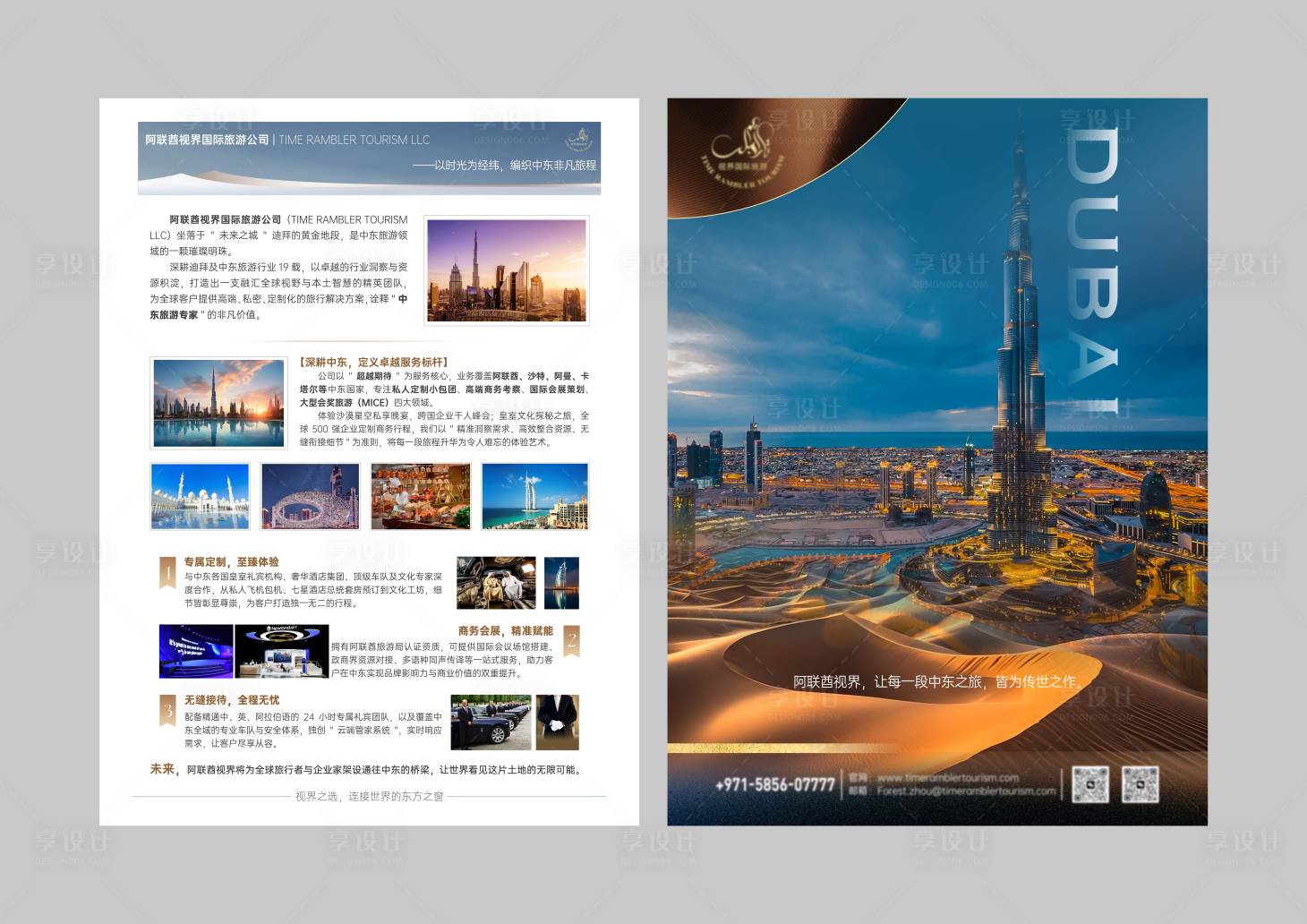Select the chef buffet thumbnail photo
Image resolution: width=1307 pixels, height=924 pixels.
coord(421,496)
